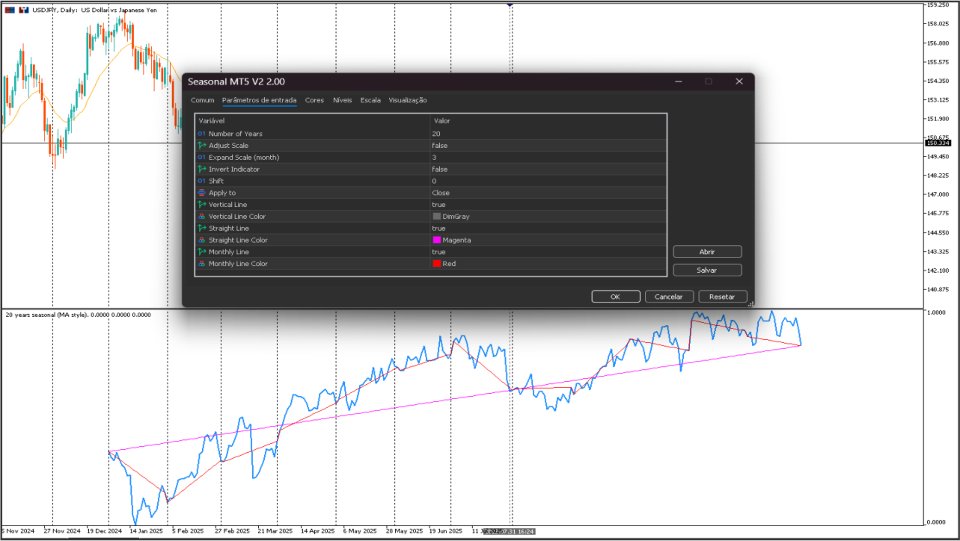Click the Shift parameter integer icon
This screenshot has height=541, width=960.
pyautogui.click(x=201, y=181)
